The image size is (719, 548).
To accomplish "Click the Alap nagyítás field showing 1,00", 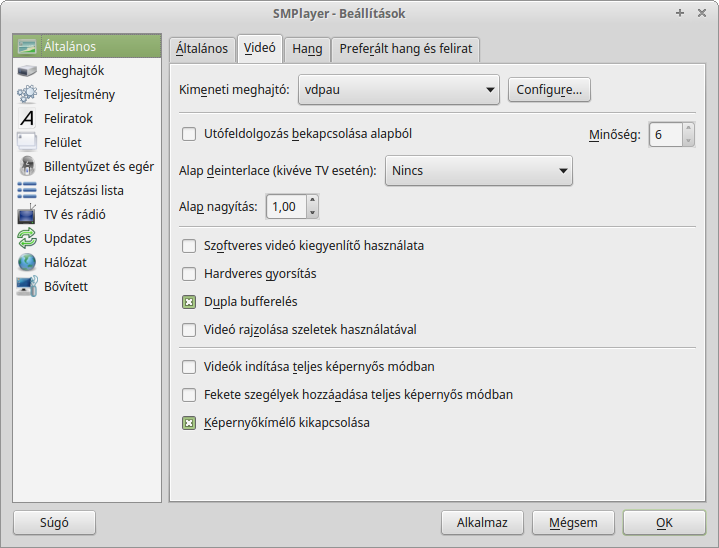I will 286,207.
